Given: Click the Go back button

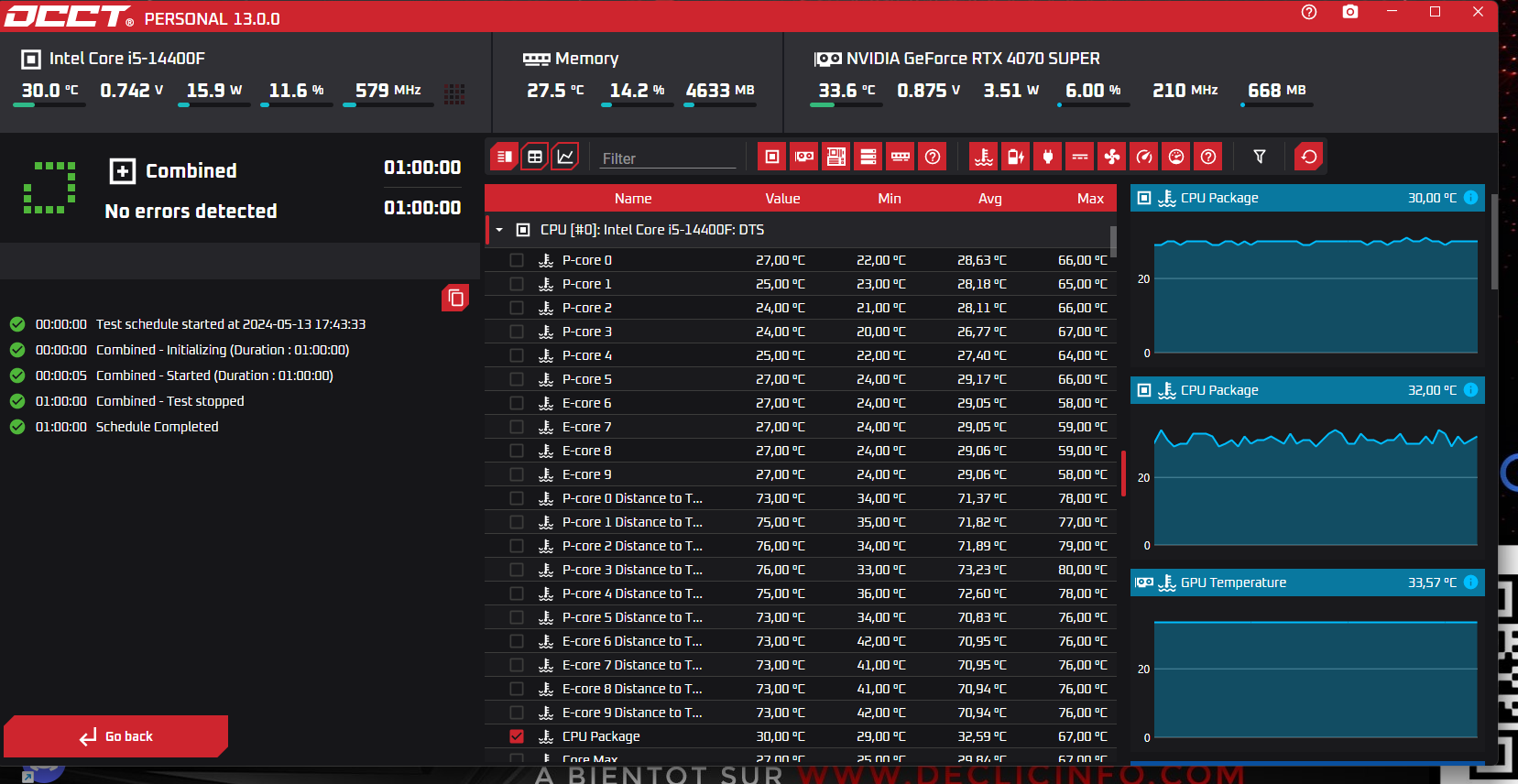Looking at the screenshot, I should click(116, 736).
